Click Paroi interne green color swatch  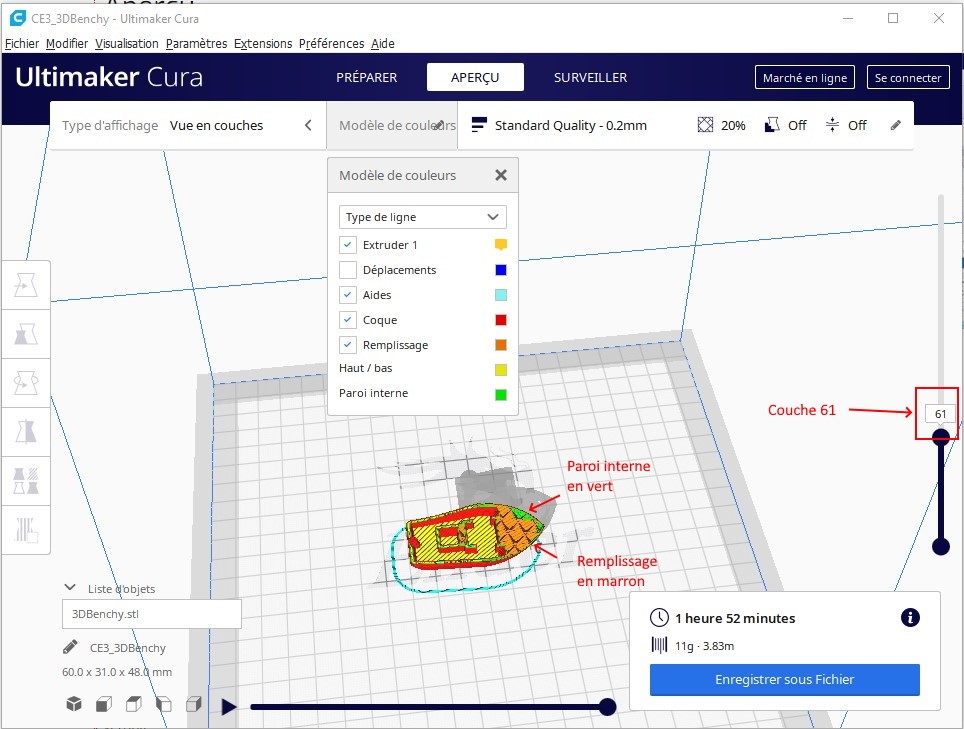[500, 395]
